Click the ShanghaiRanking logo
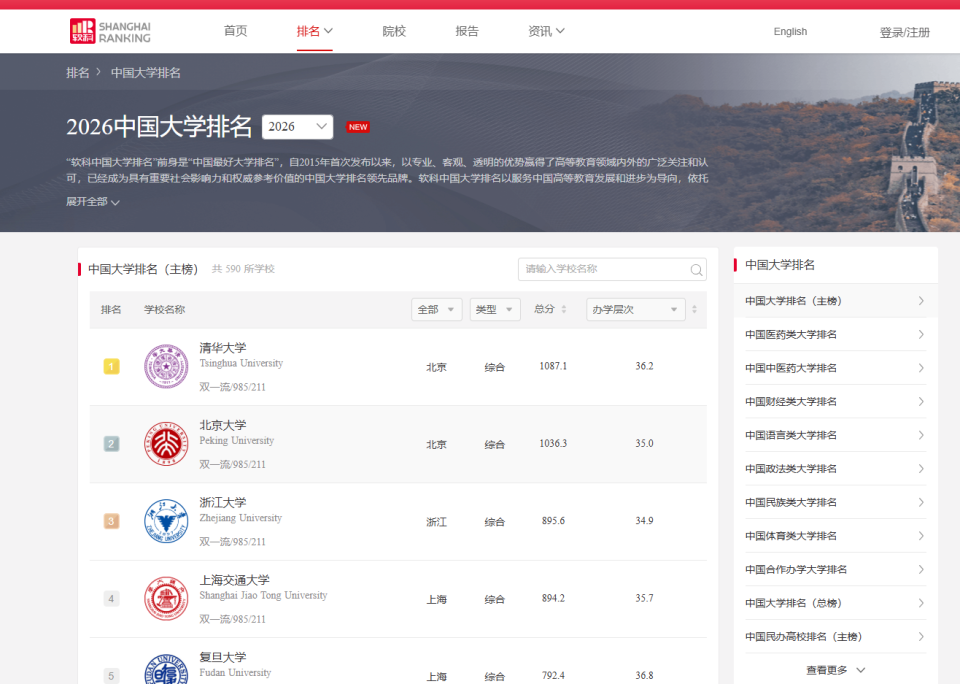Image resolution: width=960 pixels, height=684 pixels. pos(110,31)
